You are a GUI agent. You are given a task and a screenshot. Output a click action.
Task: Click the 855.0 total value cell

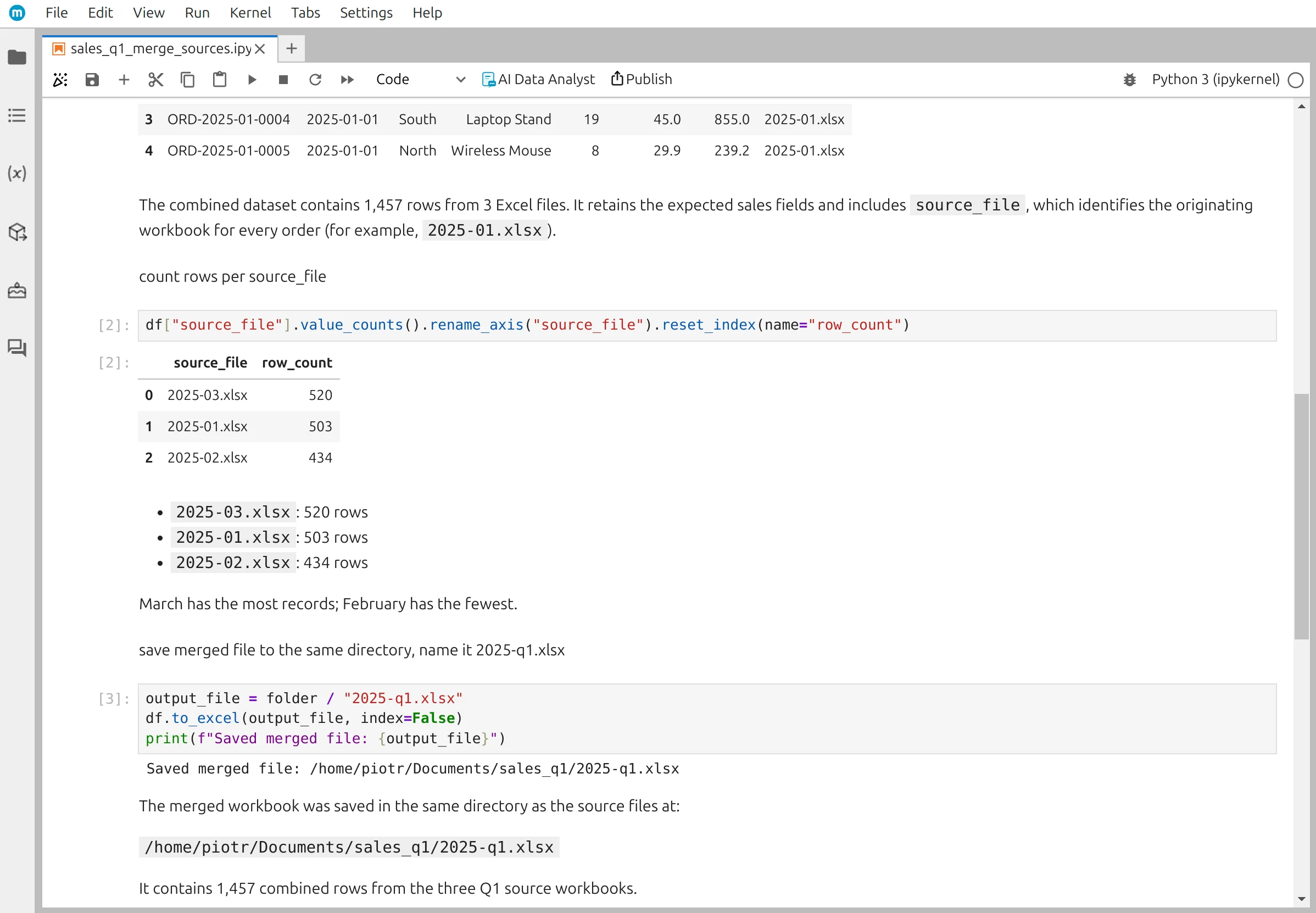(732, 119)
